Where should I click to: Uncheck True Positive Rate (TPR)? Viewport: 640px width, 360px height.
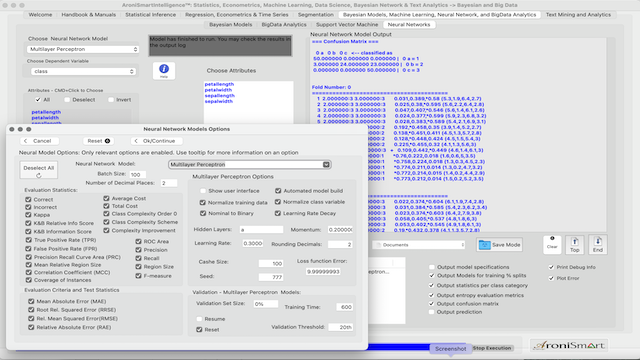[x=29, y=240]
